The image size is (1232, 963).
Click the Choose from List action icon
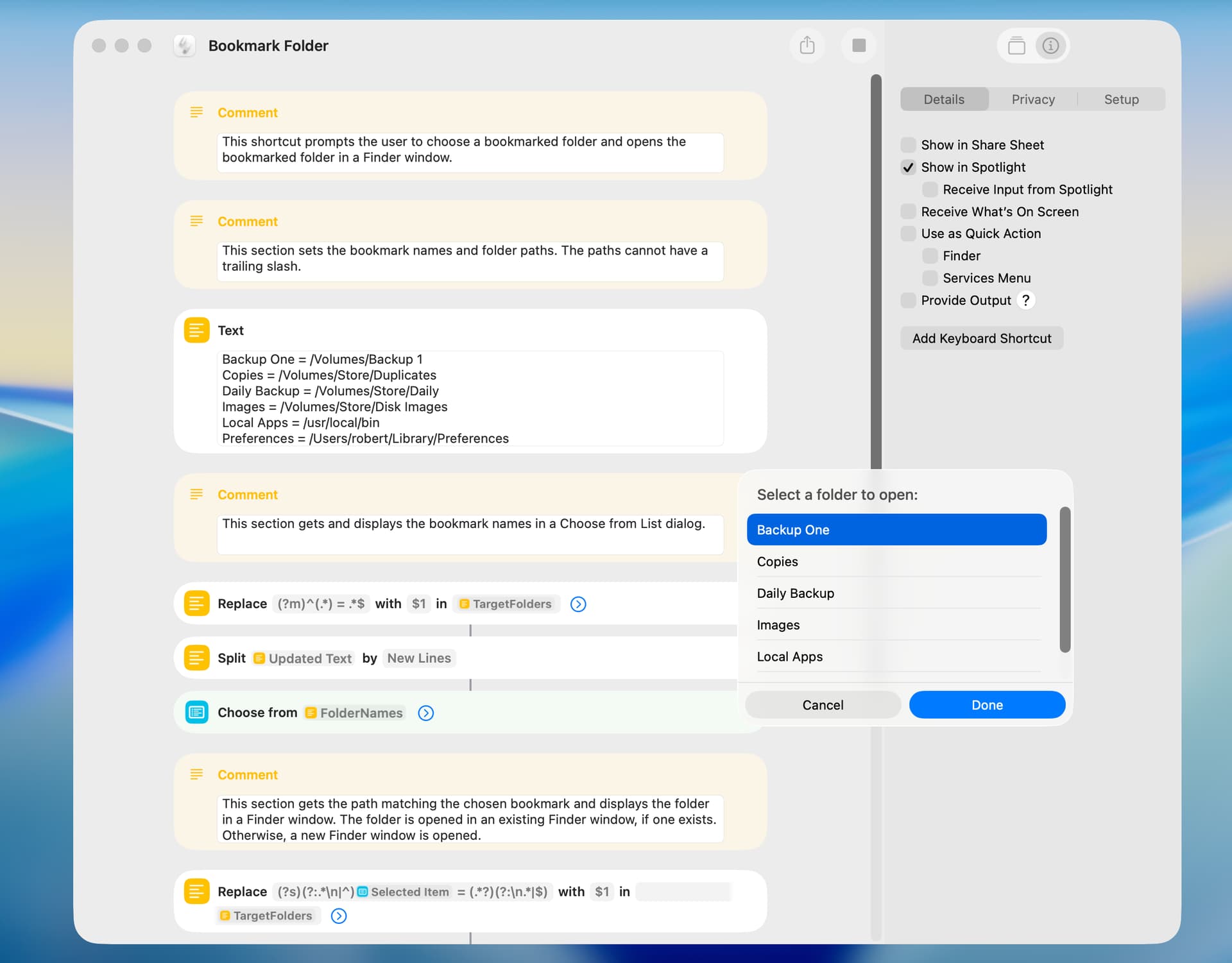coord(196,712)
